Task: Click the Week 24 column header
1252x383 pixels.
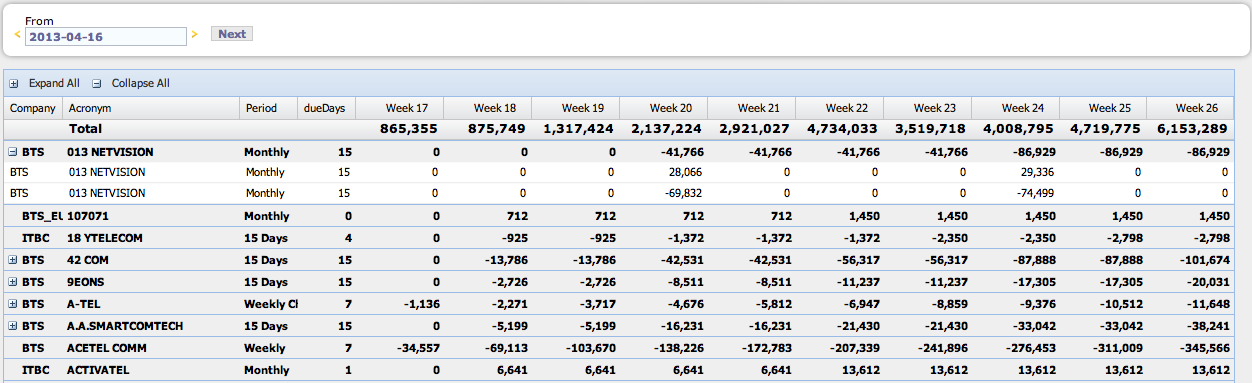Action: [x=1015, y=108]
